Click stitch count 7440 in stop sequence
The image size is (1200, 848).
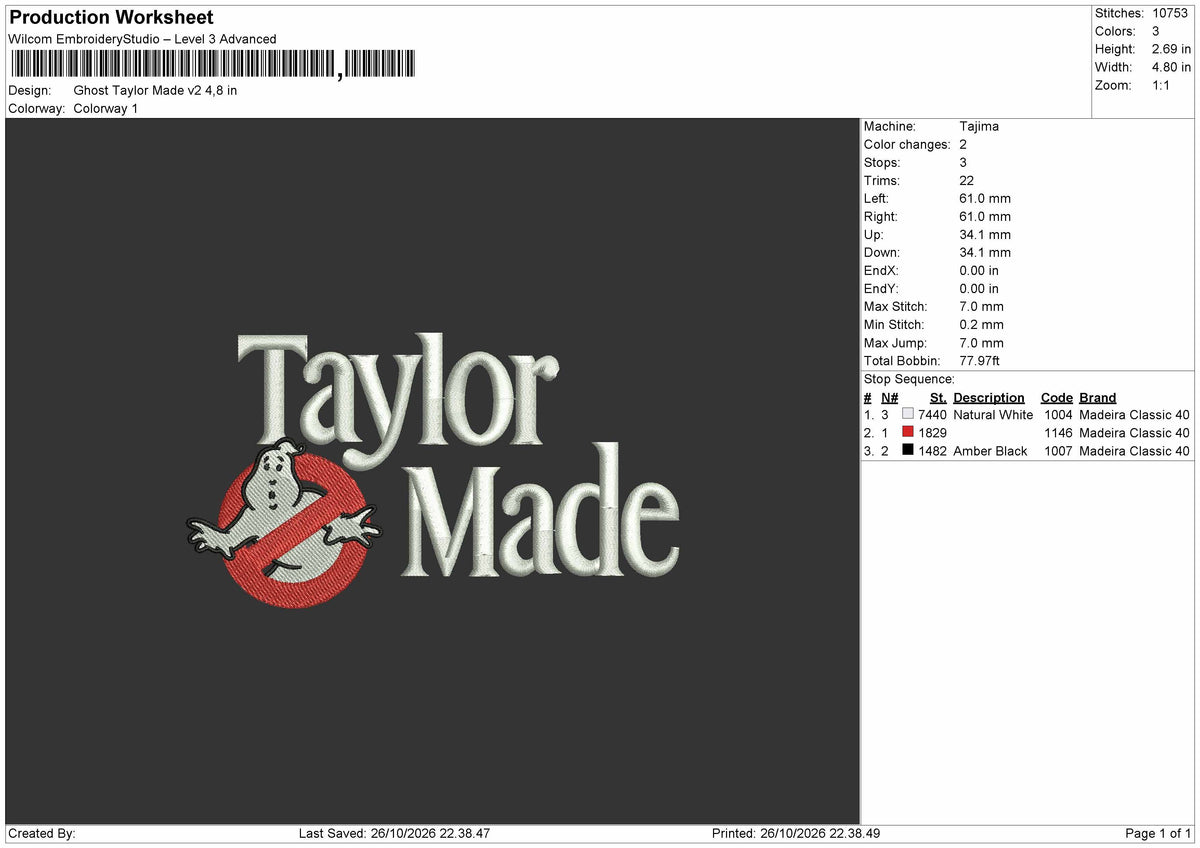pos(932,415)
